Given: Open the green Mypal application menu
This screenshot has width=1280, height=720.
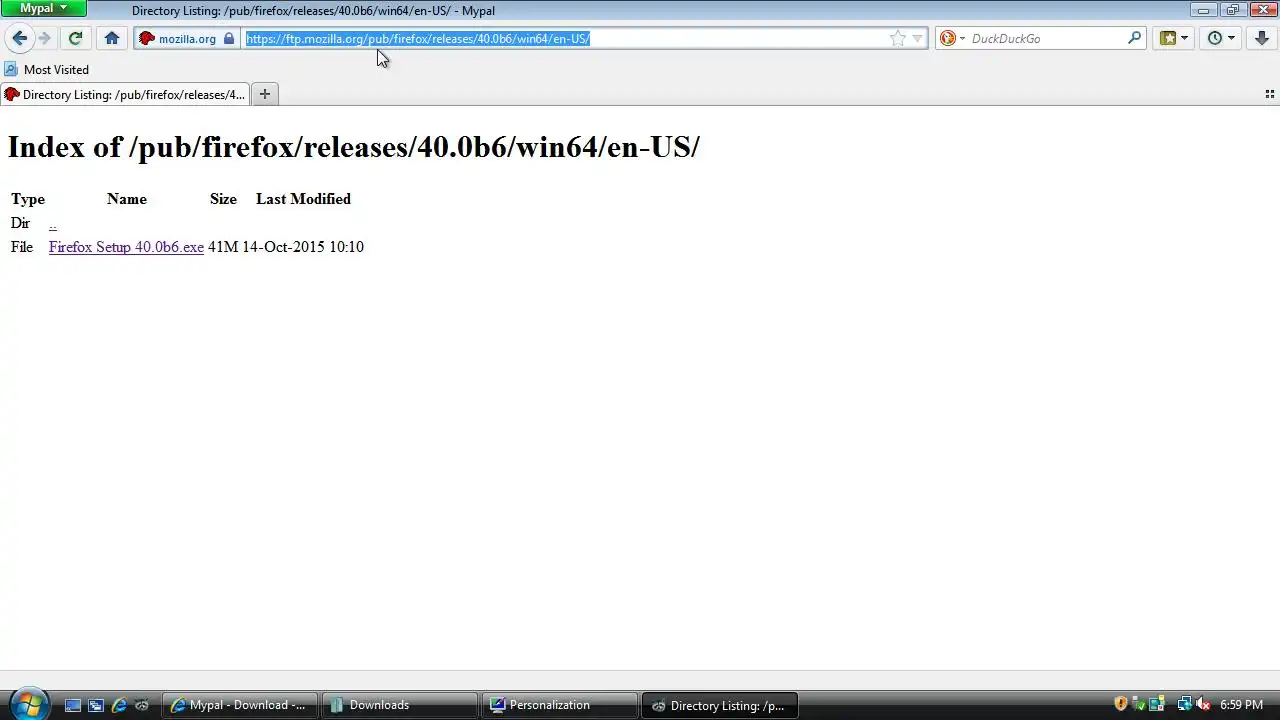Looking at the screenshot, I should click(44, 8).
